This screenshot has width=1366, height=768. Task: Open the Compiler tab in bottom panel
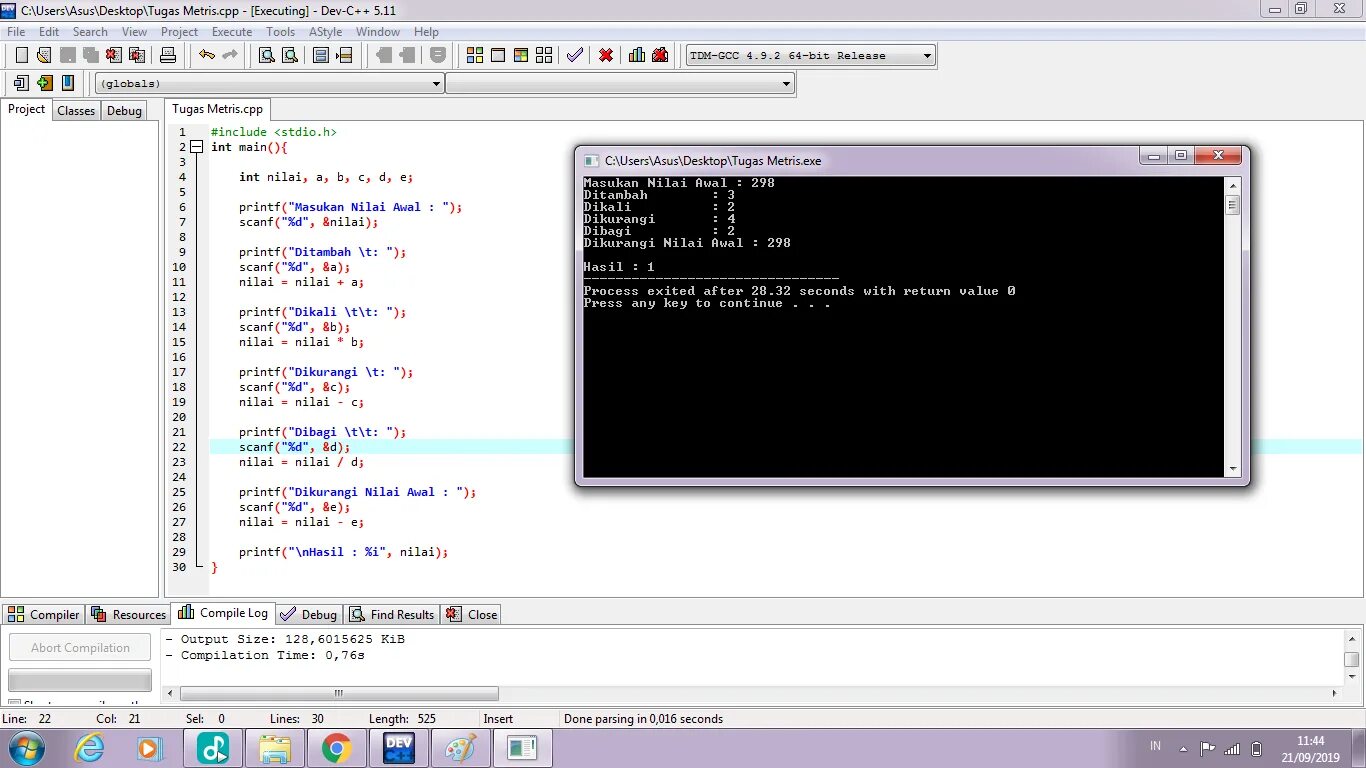click(44, 614)
